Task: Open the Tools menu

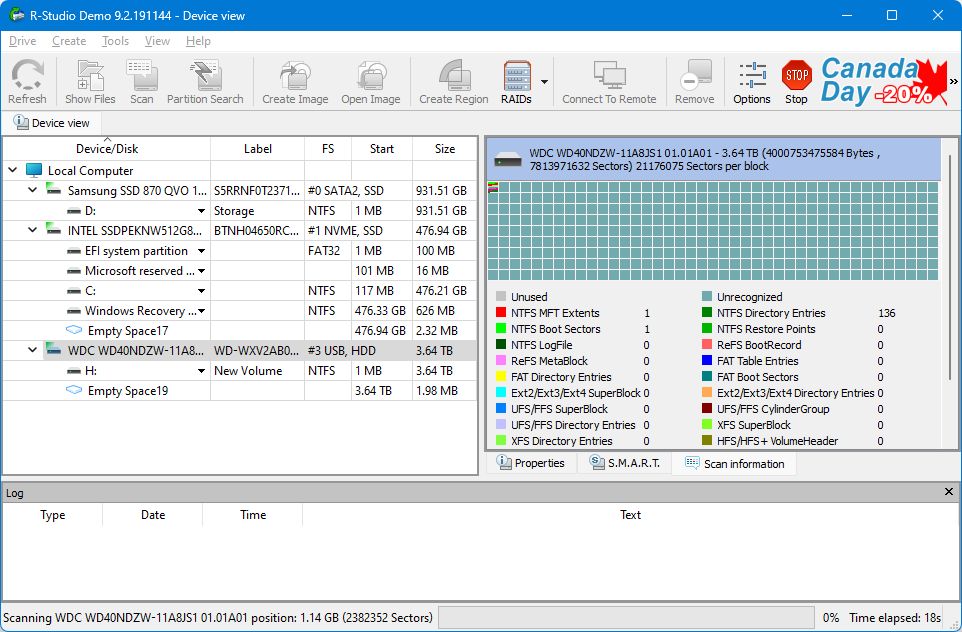Action: (x=115, y=40)
